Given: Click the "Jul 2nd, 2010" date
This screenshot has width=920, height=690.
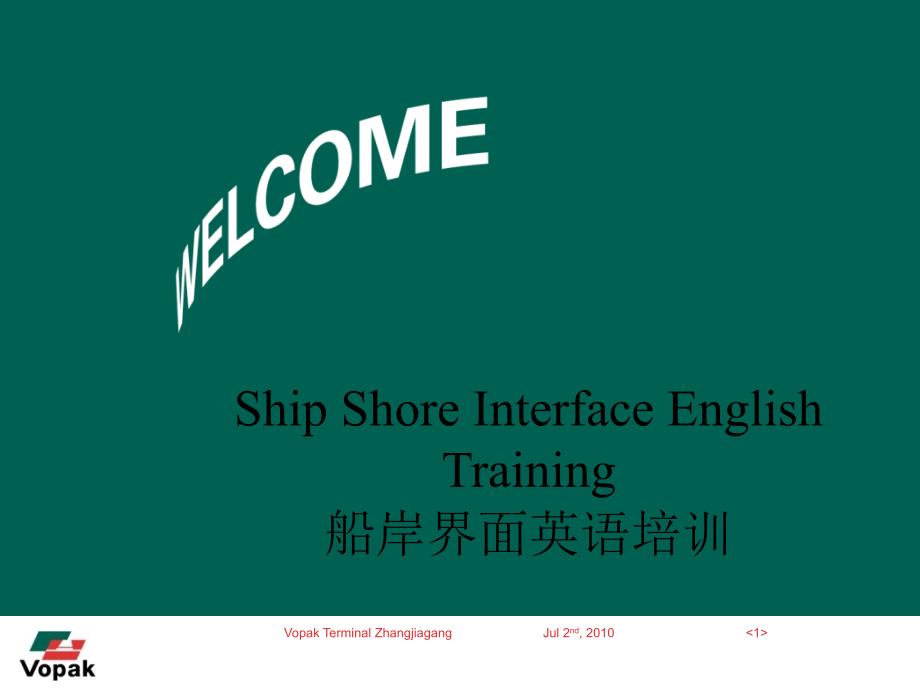Looking at the screenshot, I should pyautogui.click(x=578, y=633).
